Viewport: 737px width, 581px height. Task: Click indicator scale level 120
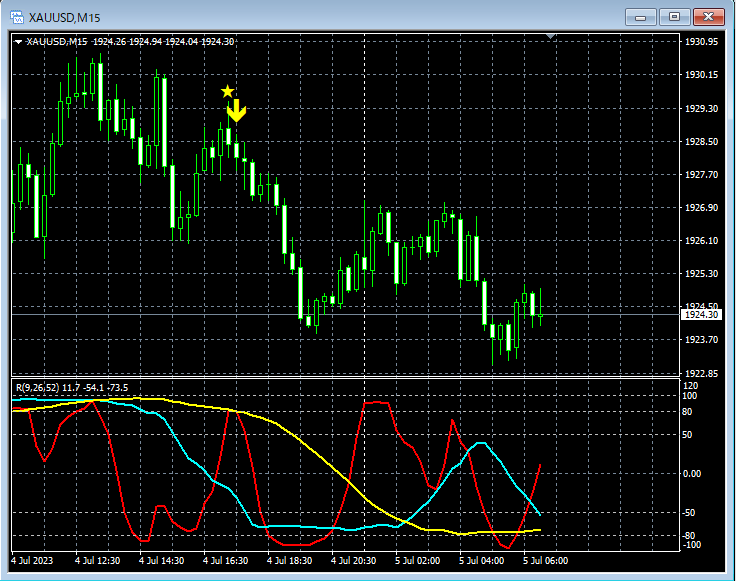(690, 386)
